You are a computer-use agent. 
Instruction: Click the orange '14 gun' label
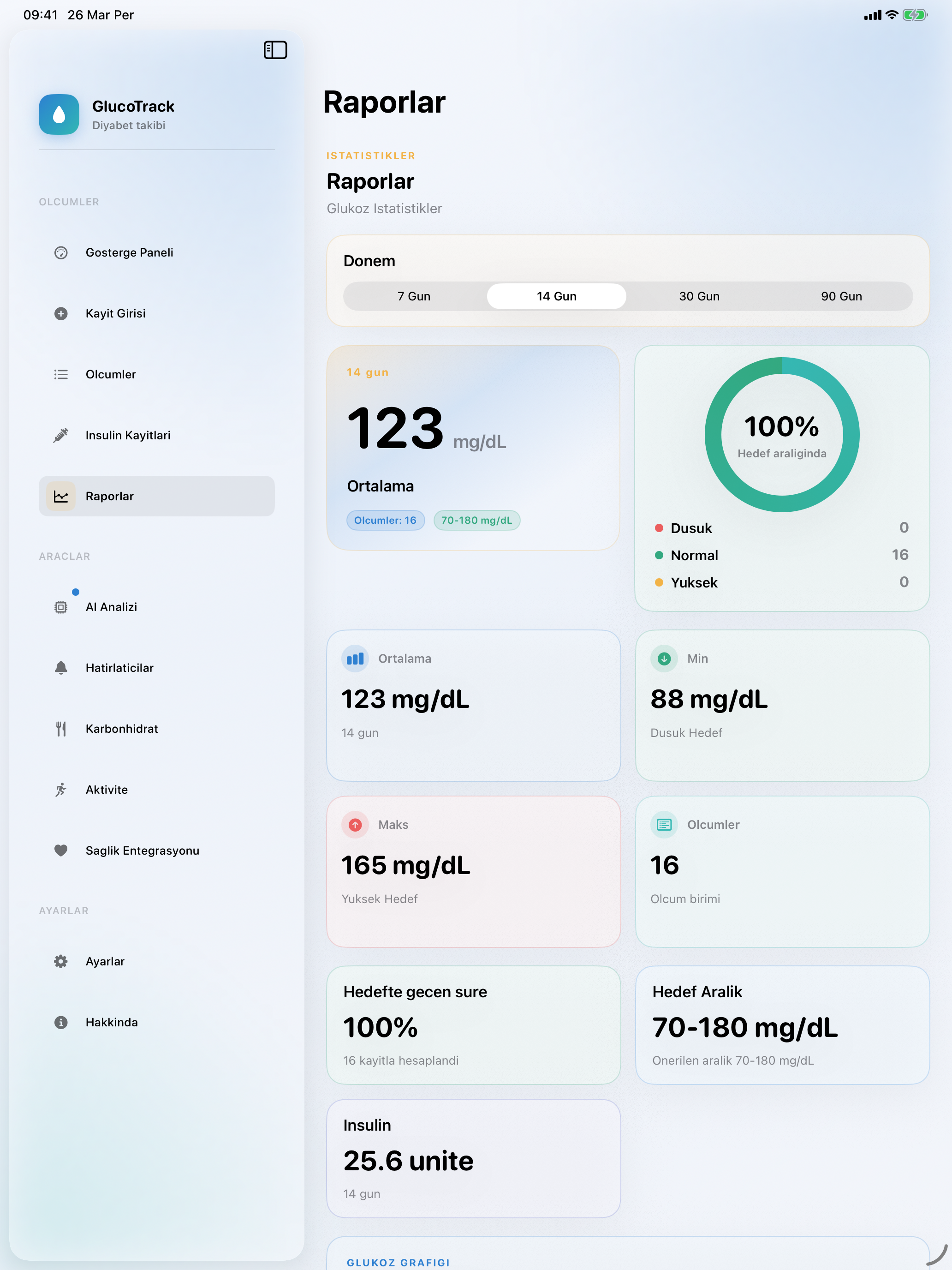click(367, 372)
